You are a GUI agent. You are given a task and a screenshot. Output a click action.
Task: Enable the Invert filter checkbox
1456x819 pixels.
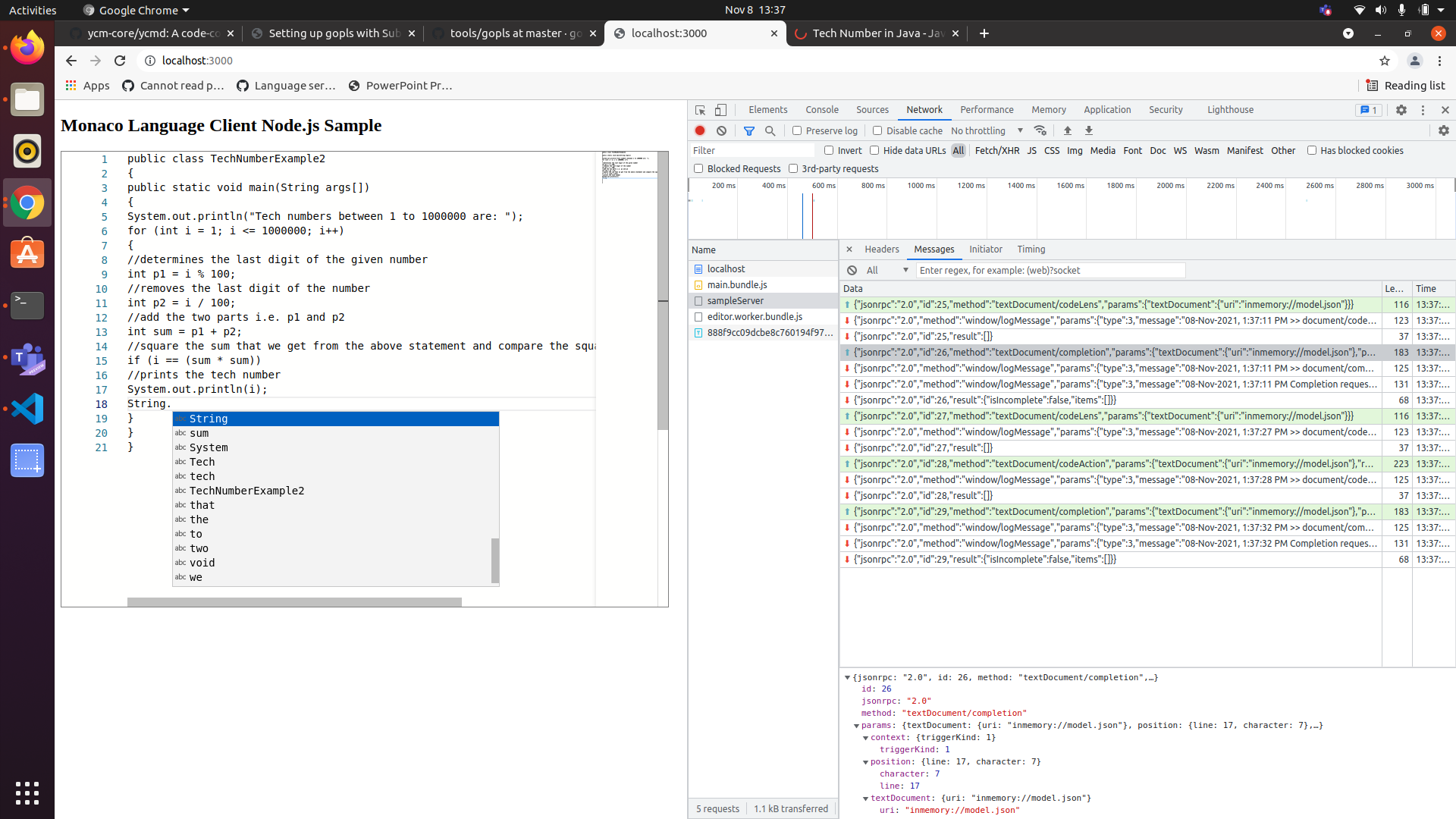(830, 150)
